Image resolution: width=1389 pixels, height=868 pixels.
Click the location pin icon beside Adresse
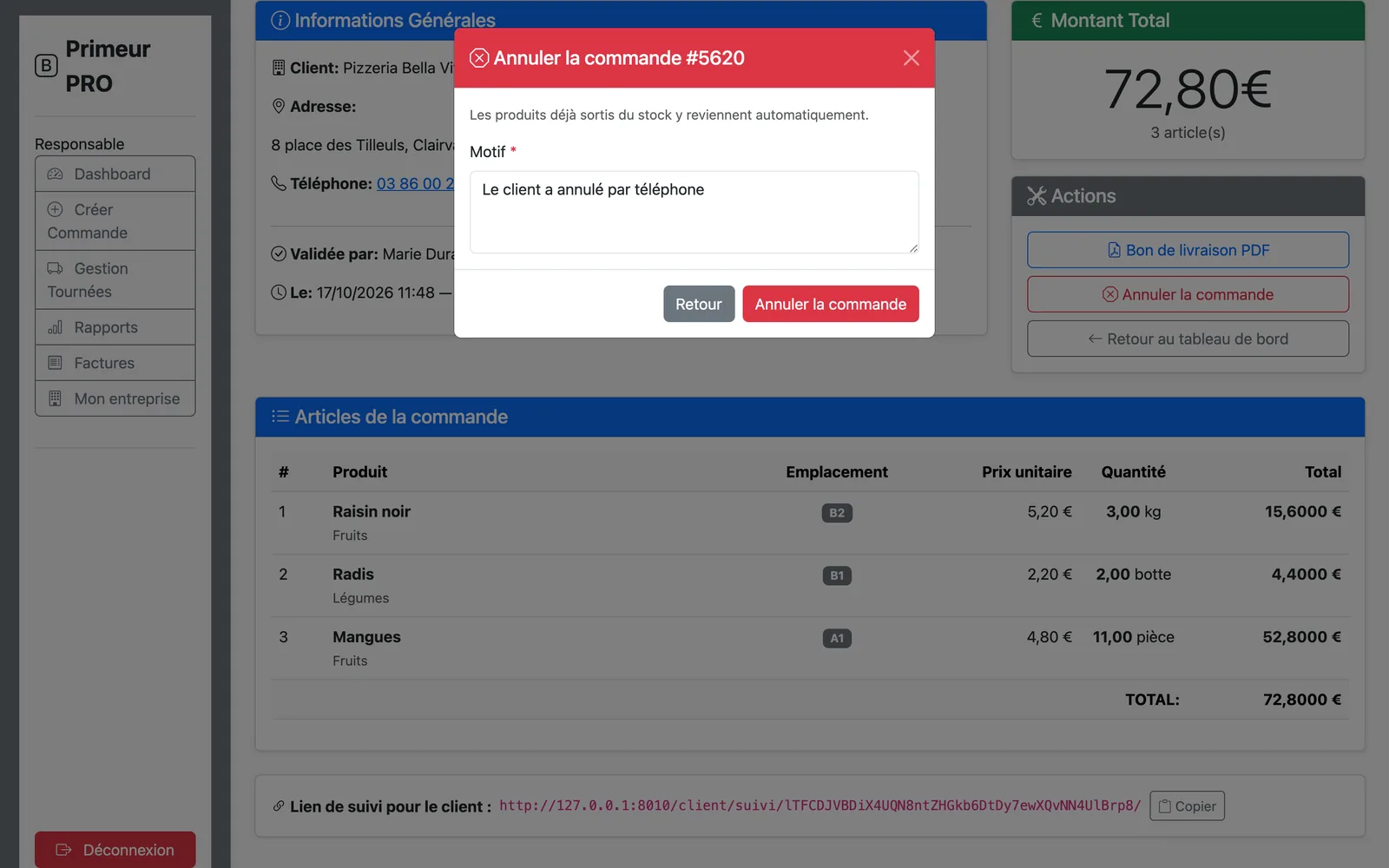pyautogui.click(x=279, y=106)
